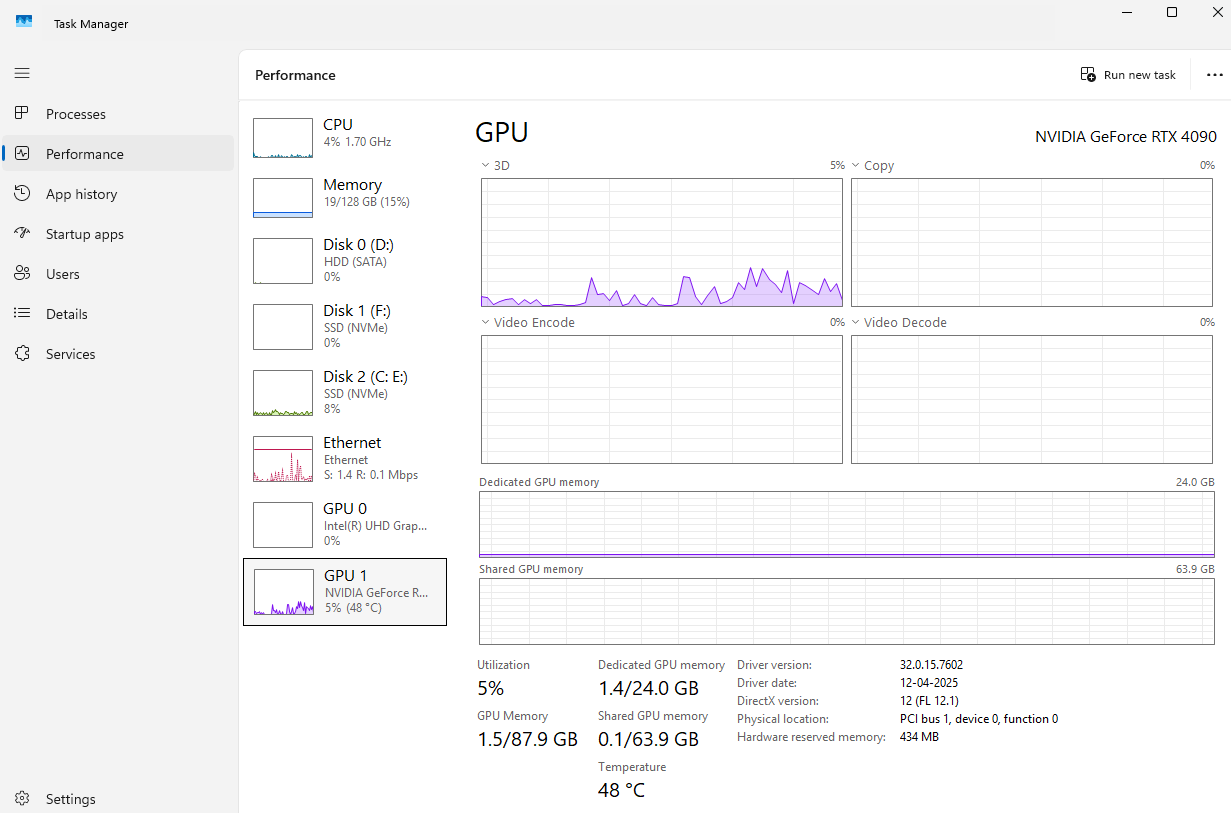Image resolution: width=1231 pixels, height=813 pixels.
Task: Click the Copy engine graph area
Action: tap(1032, 242)
